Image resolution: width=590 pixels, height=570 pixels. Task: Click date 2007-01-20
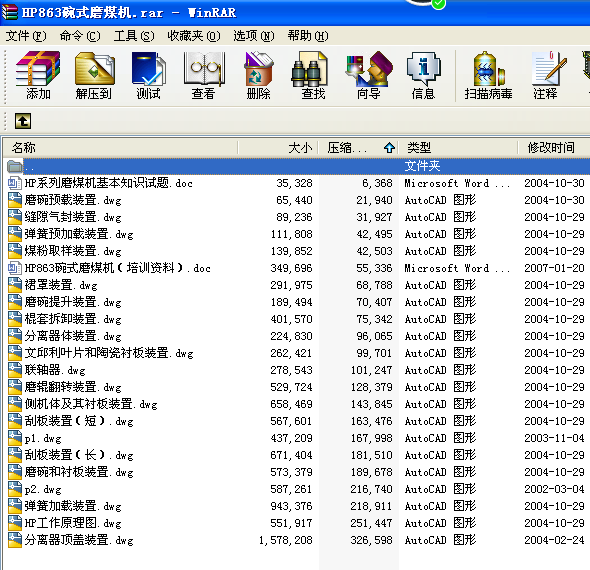pos(554,268)
